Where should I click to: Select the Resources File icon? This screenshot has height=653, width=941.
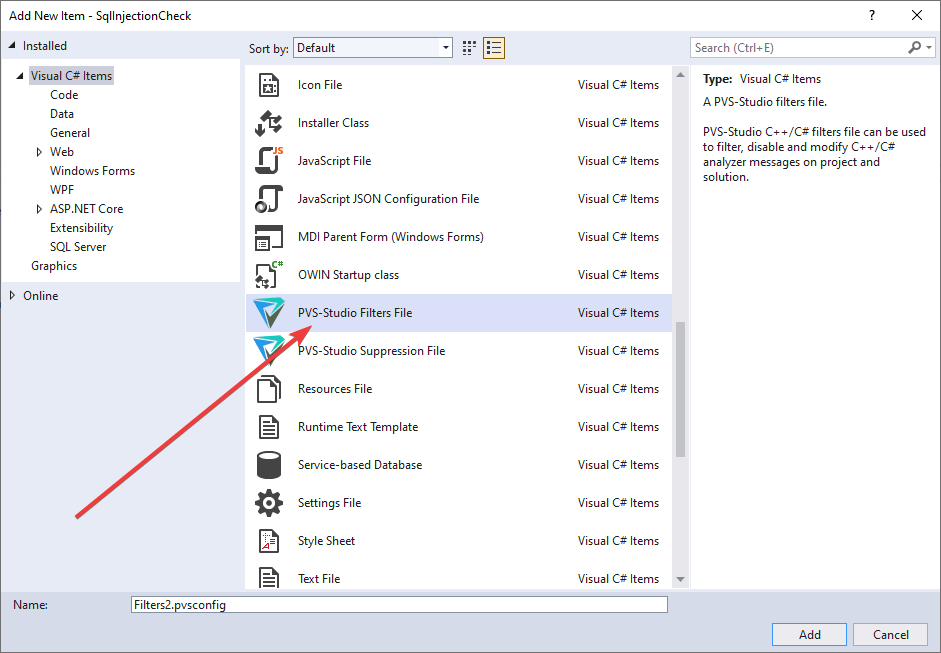(x=269, y=389)
